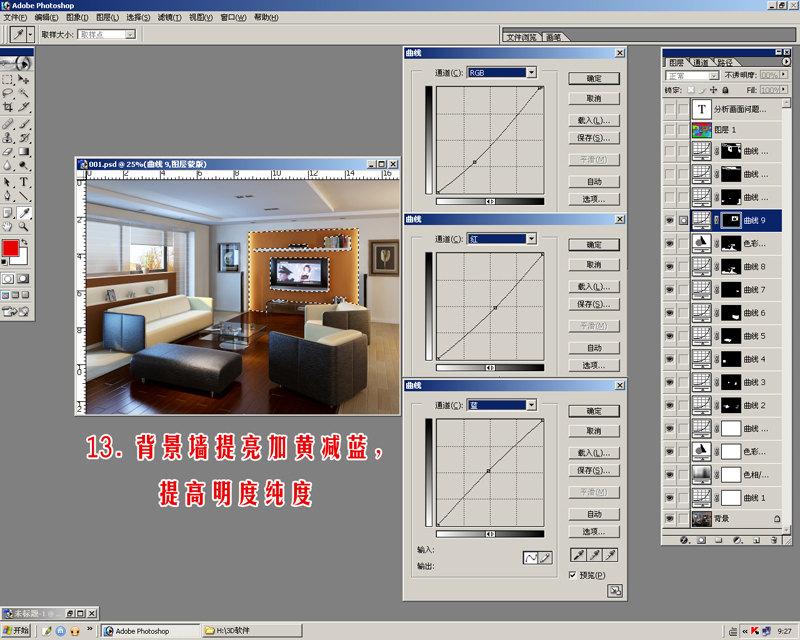The image size is (800, 640).
Task: Open the 图像(I) menu
Action: click(x=77, y=17)
